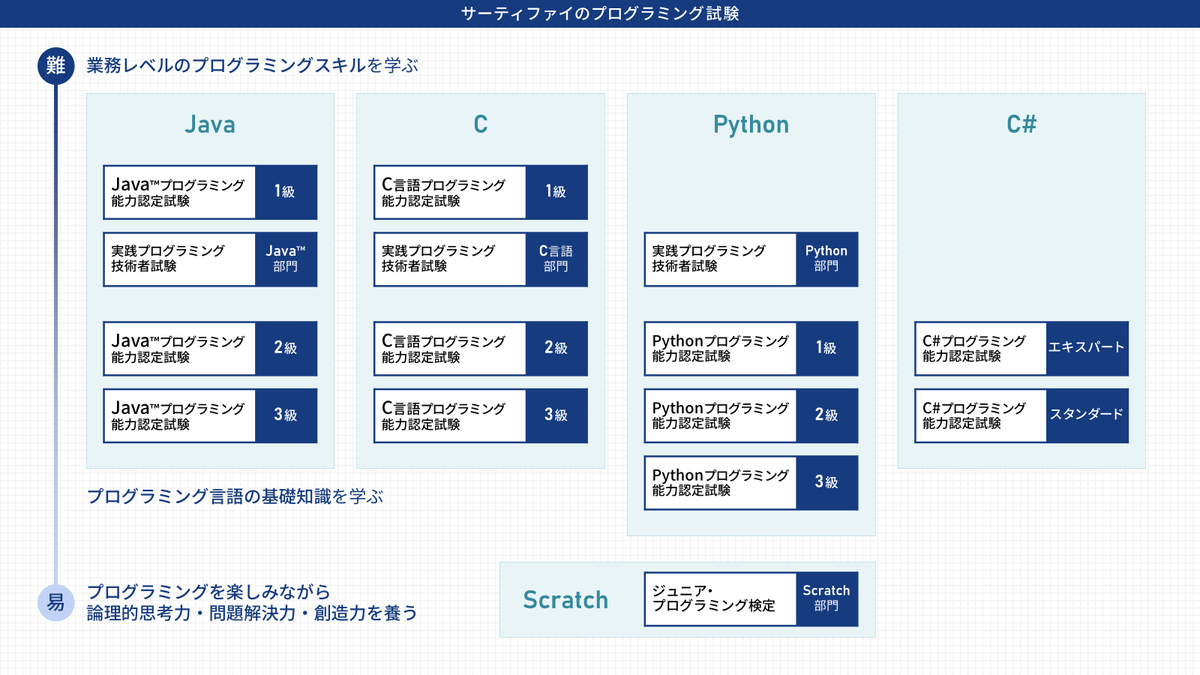Open the C言語プログラミング能力認定試験 2級 card
1200x675 pixels.
[x=481, y=348]
